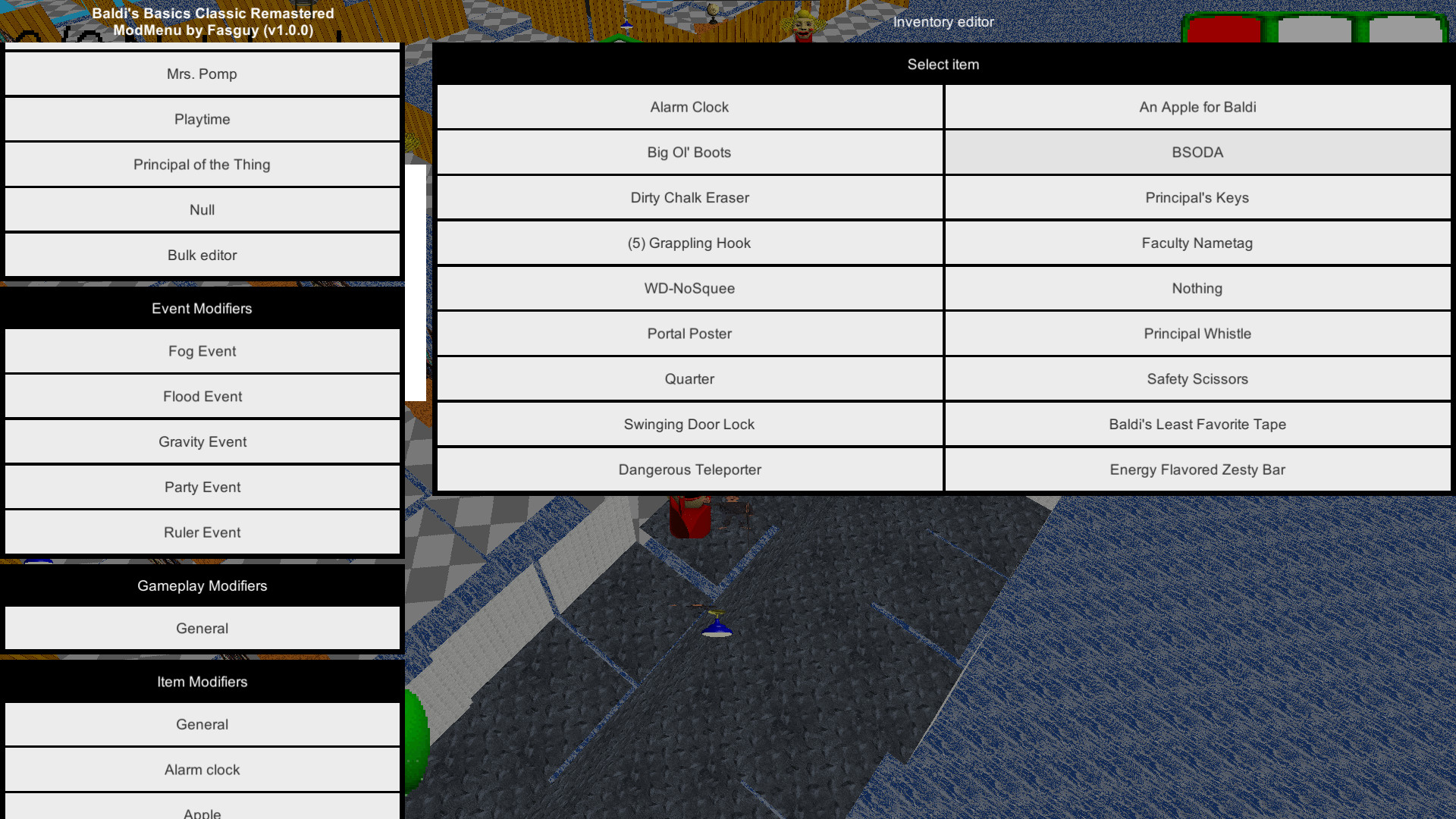This screenshot has width=1456, height=819.
Task: Select Grappling Hook item
Action: click(x=690, y=243)
